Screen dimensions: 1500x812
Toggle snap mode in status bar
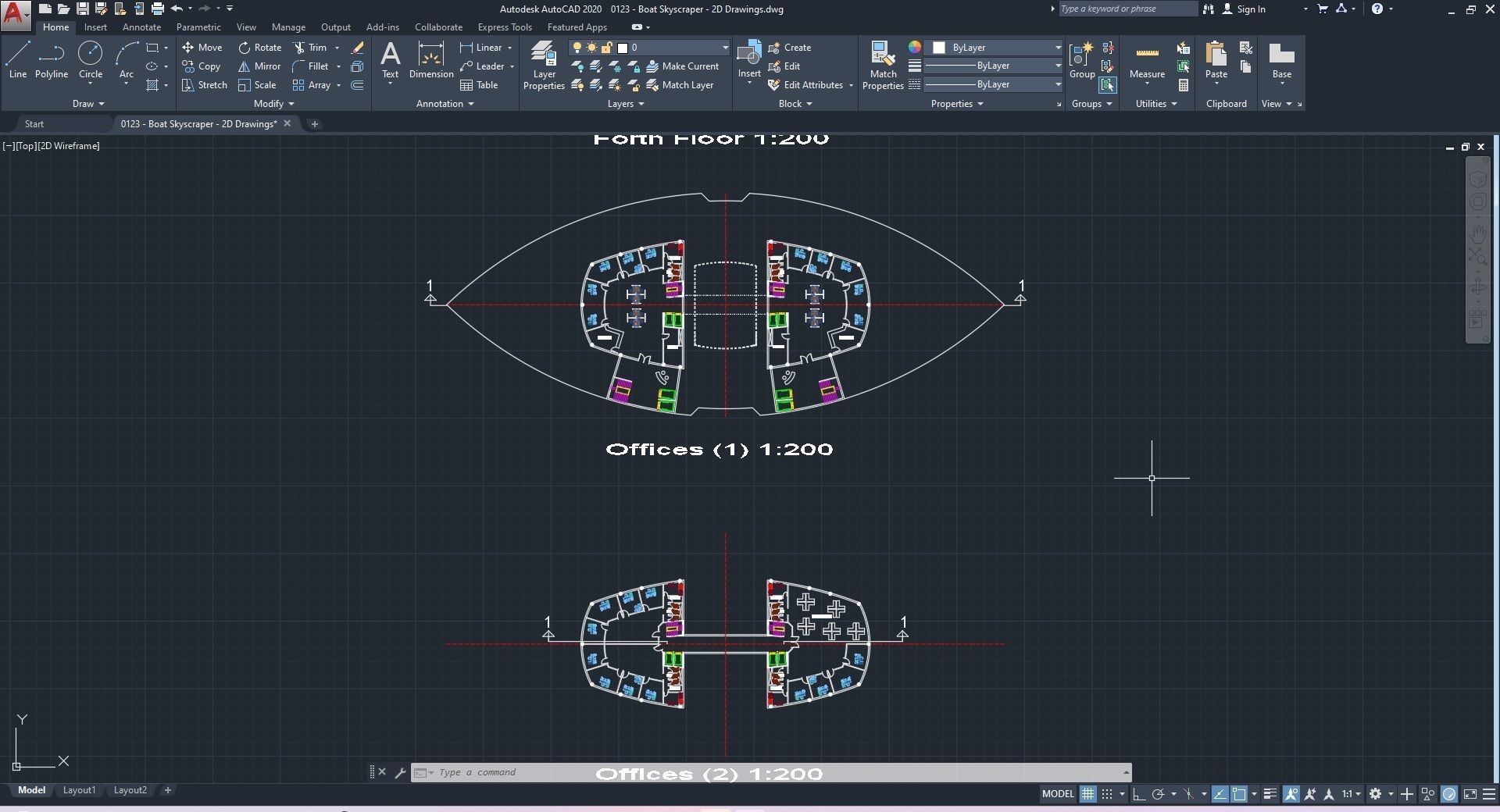click(1107, 794)
